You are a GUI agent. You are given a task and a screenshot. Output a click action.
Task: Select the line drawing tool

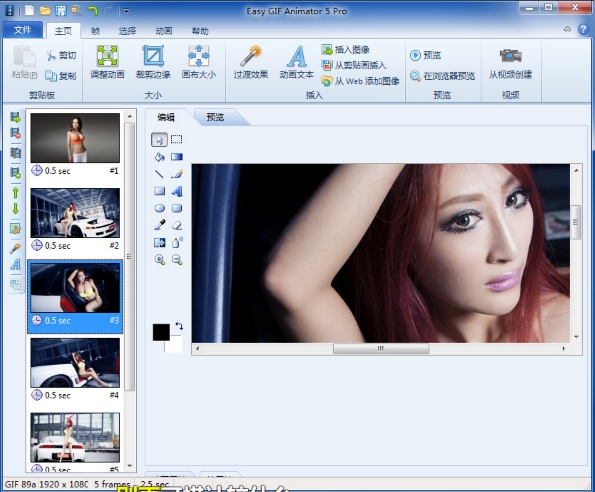click(160, 174)
